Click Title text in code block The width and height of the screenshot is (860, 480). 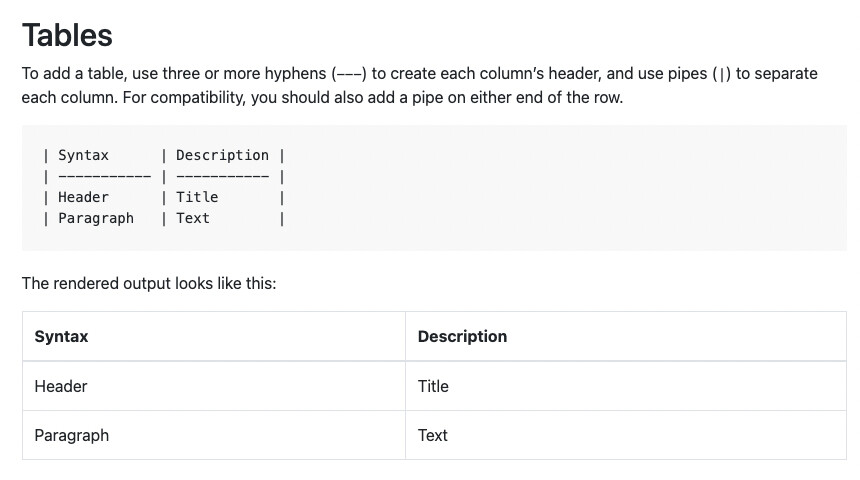(x=197, y=197)
